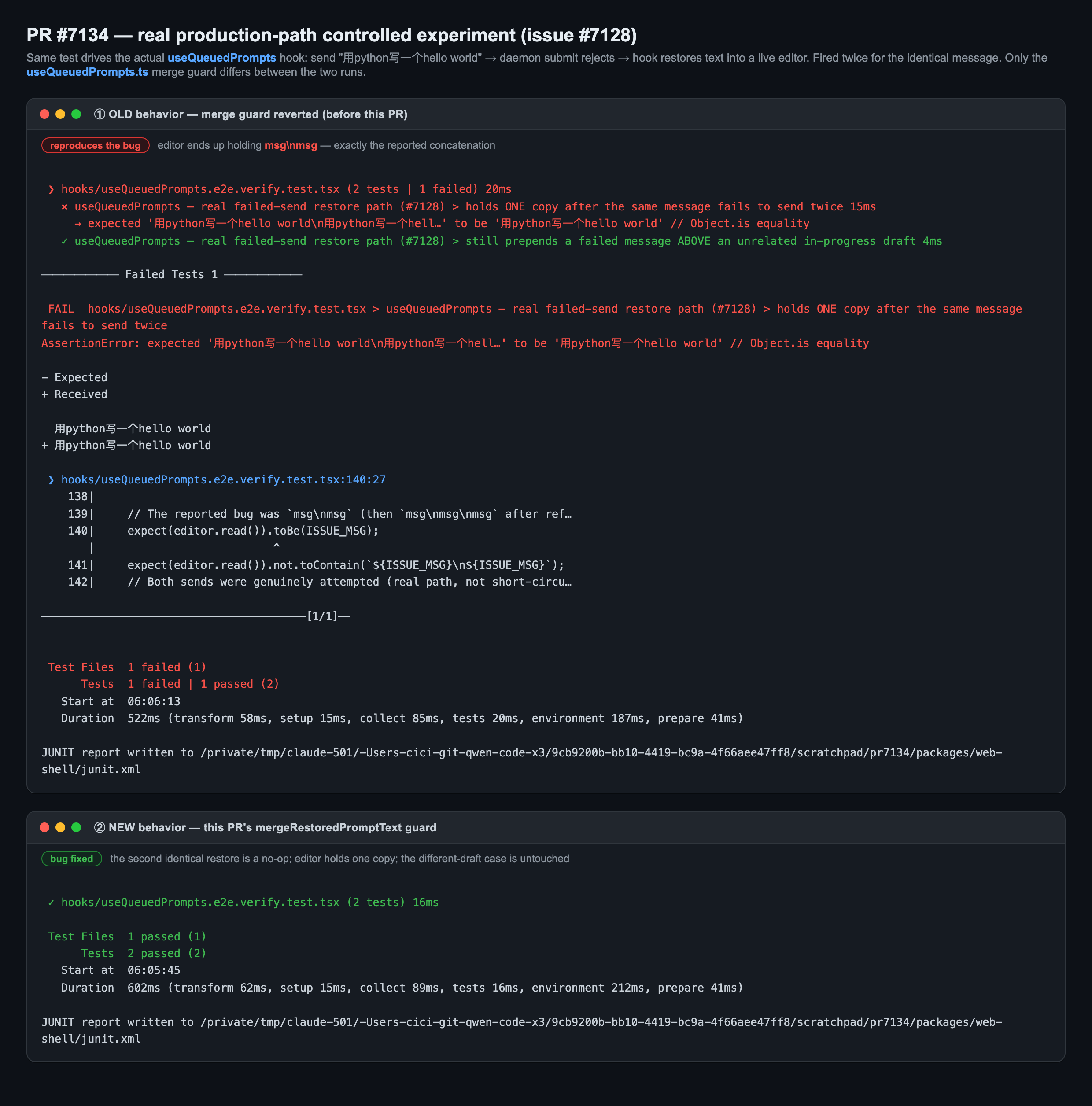Click the PR #7134 page heading
This screenshot has width=1092, height=1106.
tap(332, 35)
